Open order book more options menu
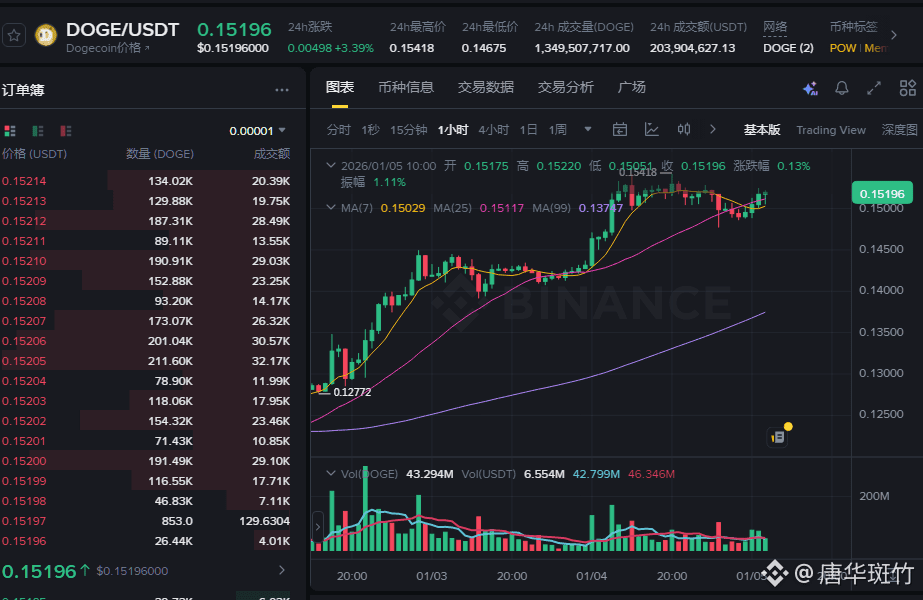This screenshot has width=923, height=600. (282, 90)
